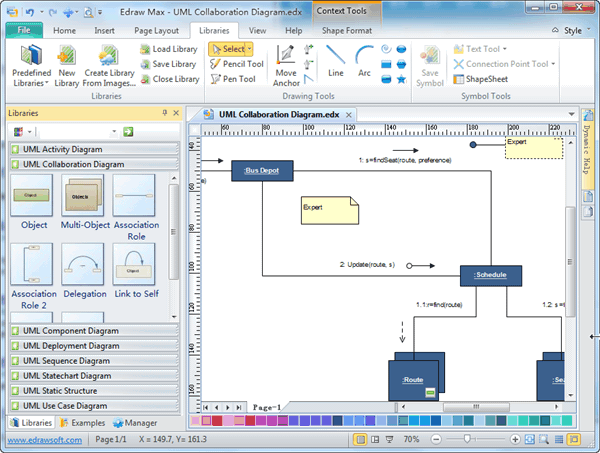Click the zoom slider in status bar

pyautogui.click(x=468, y=440)
